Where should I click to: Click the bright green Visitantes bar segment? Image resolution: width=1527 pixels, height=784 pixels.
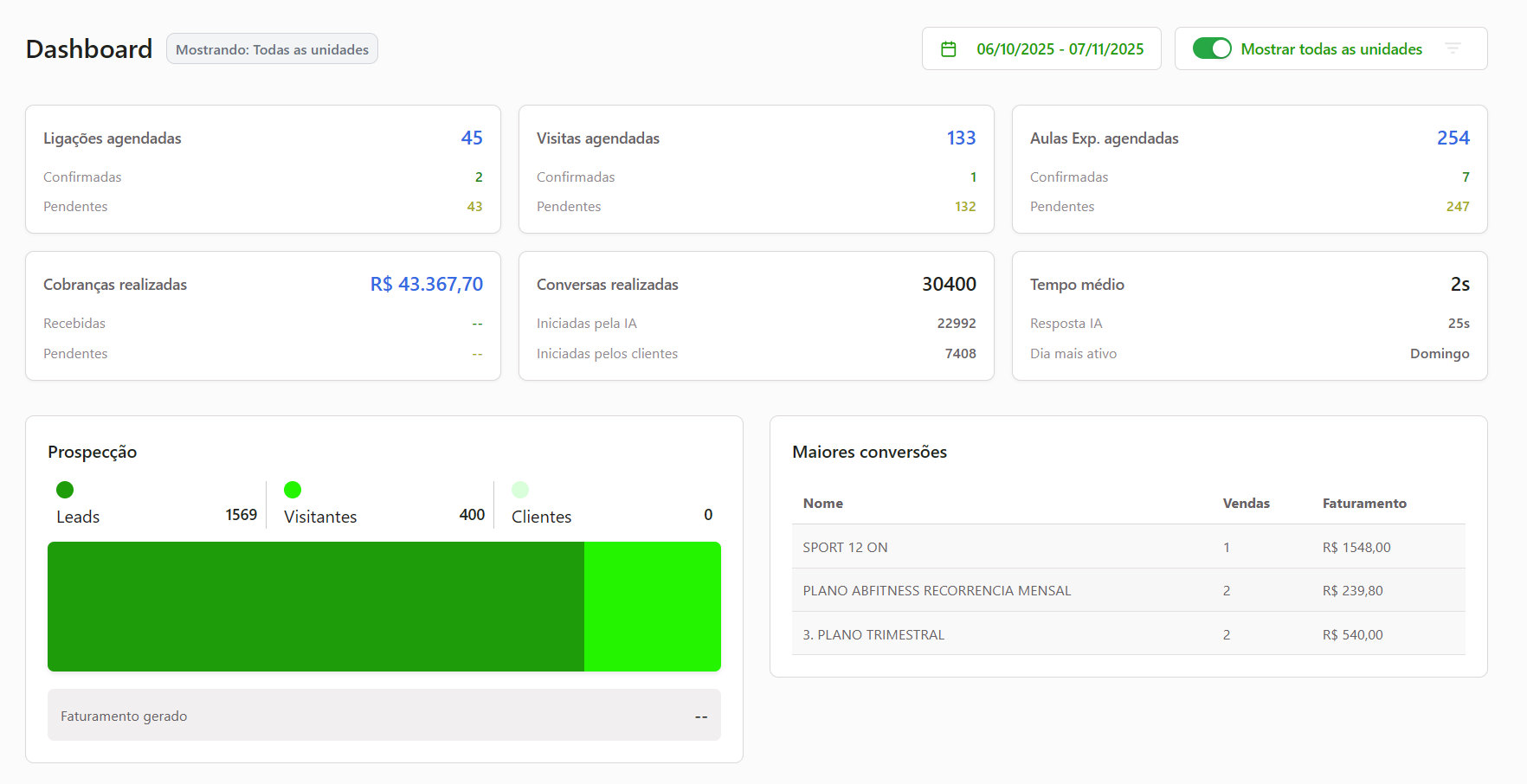point(653,607)
